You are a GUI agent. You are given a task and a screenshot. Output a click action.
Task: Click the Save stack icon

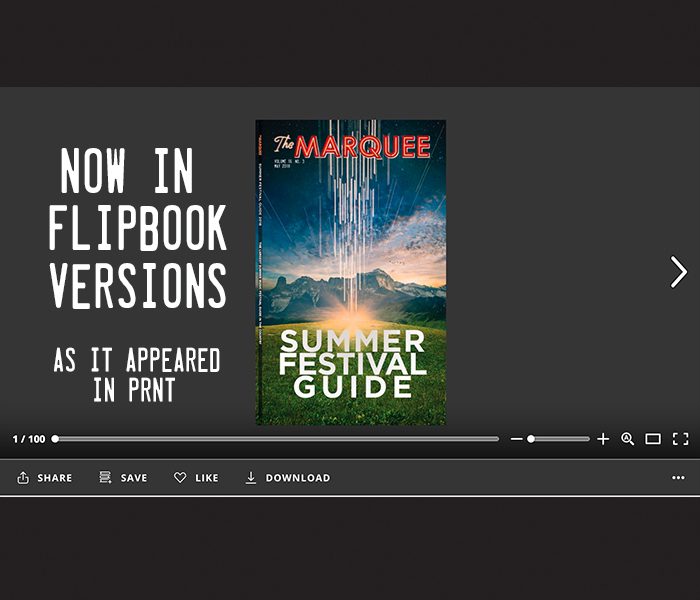105,477
